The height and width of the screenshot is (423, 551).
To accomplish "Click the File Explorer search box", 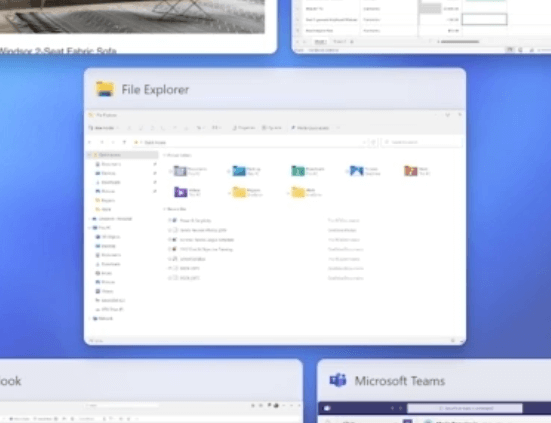I will click(x=421, y=142).
